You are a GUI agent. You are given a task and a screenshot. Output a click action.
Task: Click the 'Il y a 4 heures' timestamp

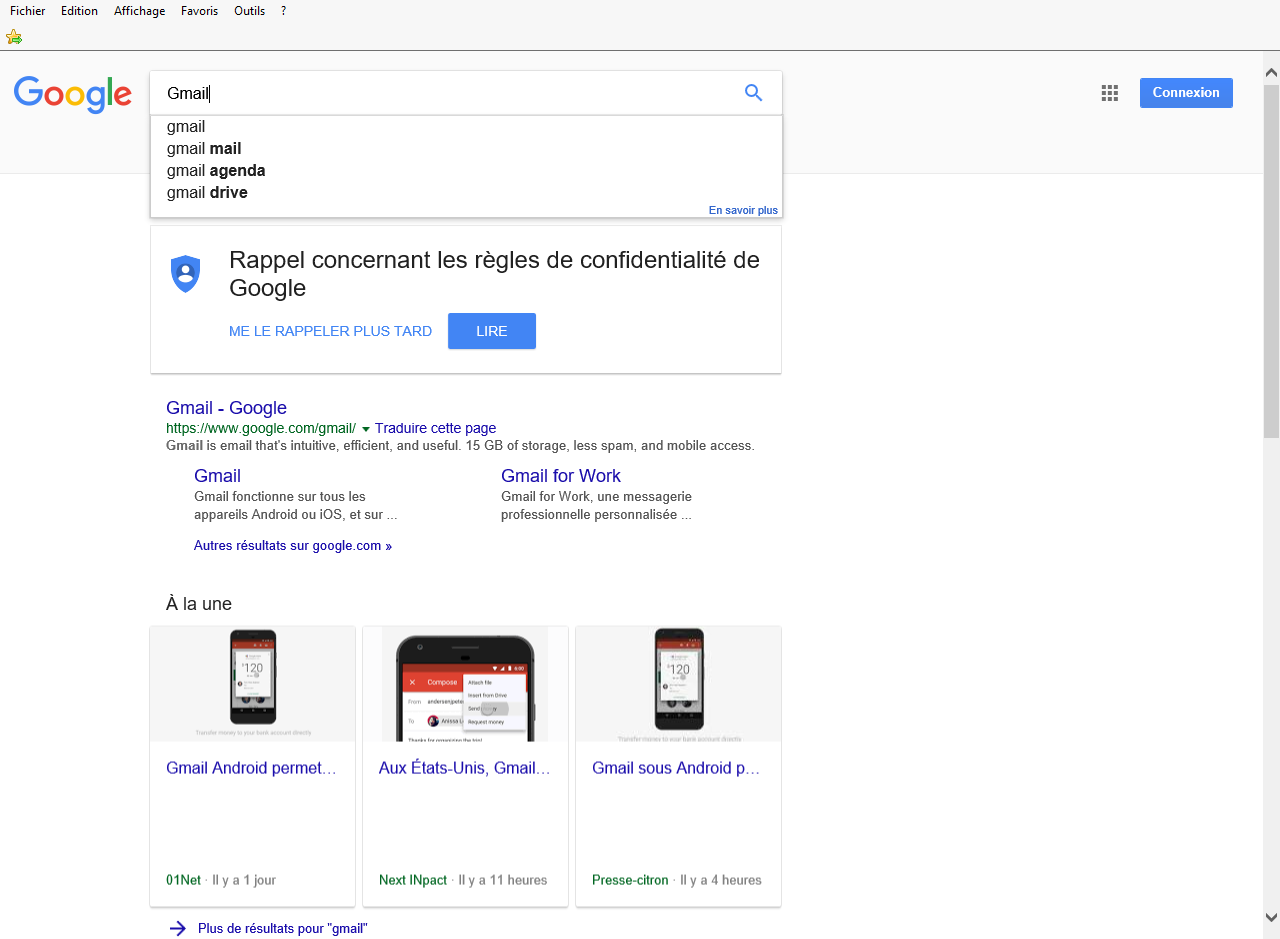click(x=721, y=880)
